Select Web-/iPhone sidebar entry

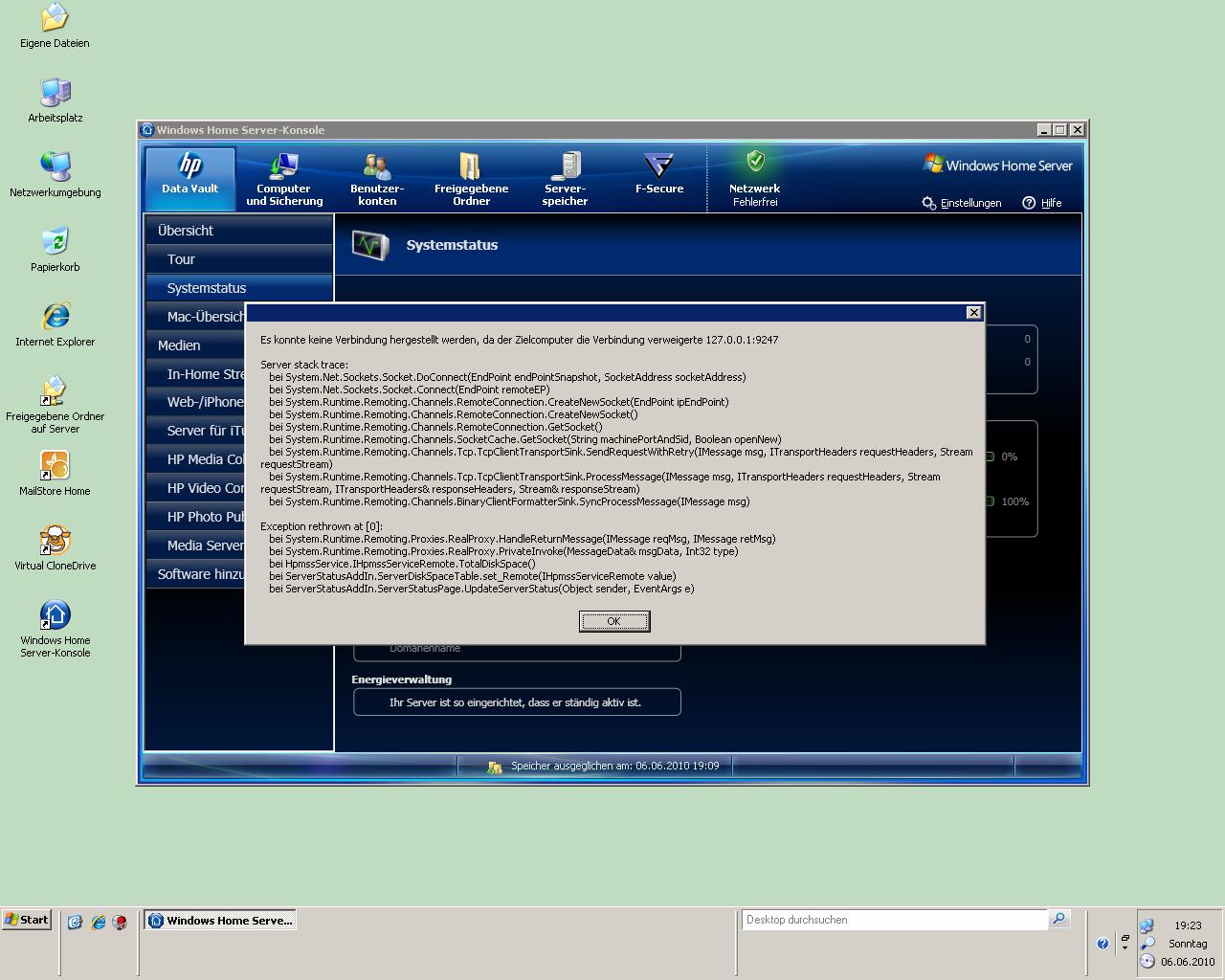click(195, 402)
